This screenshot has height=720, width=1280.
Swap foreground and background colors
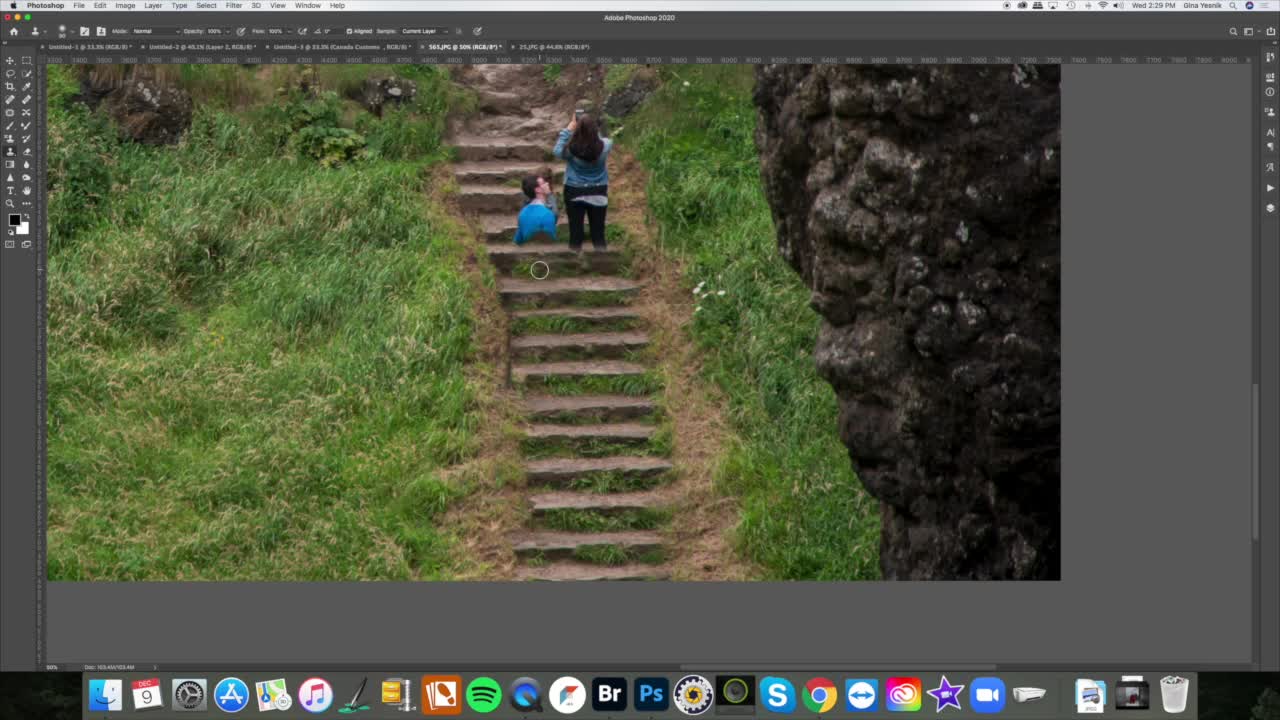26,214
